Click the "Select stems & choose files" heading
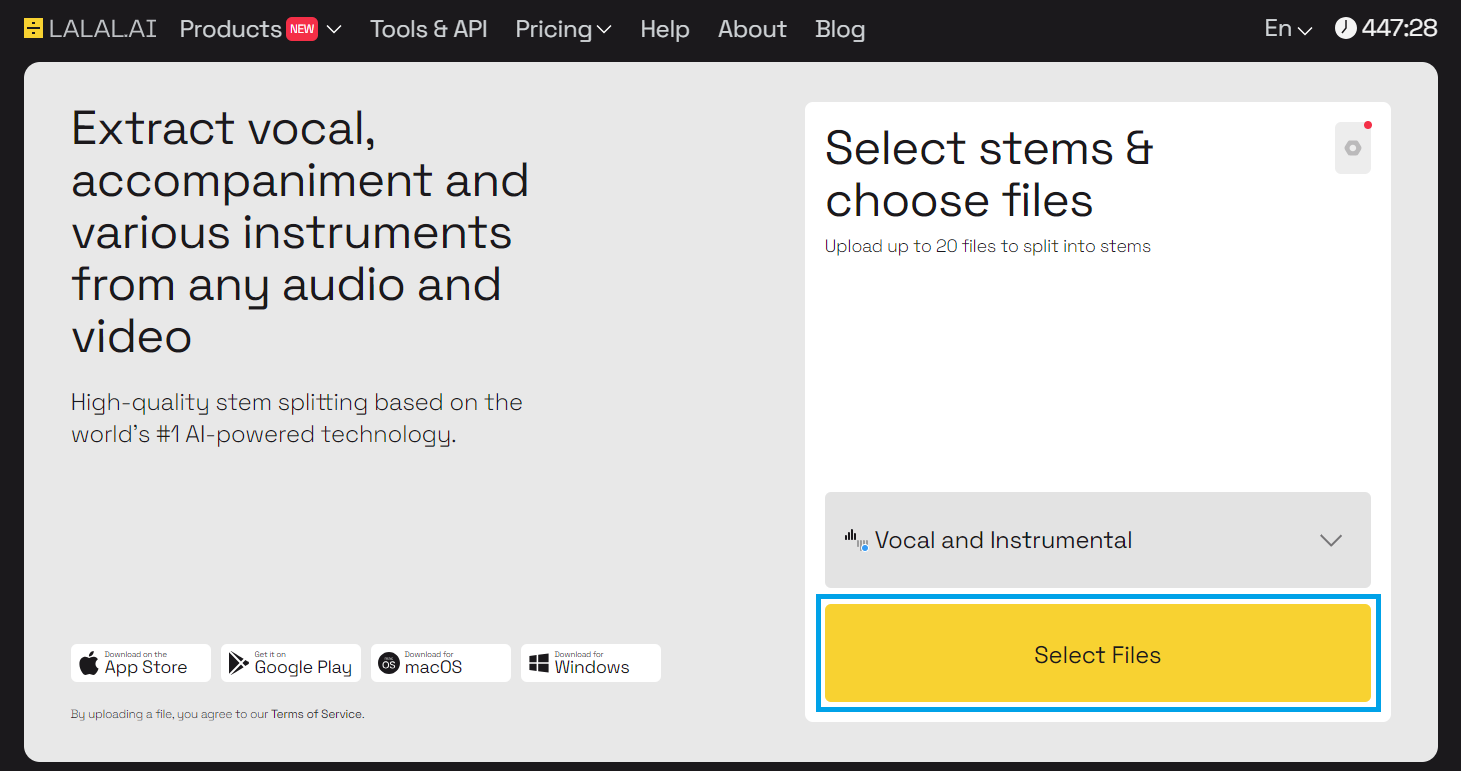Image resolution: width=1461 pixels, height=771 pixels. pyautogui.click(x=989, y=174)
